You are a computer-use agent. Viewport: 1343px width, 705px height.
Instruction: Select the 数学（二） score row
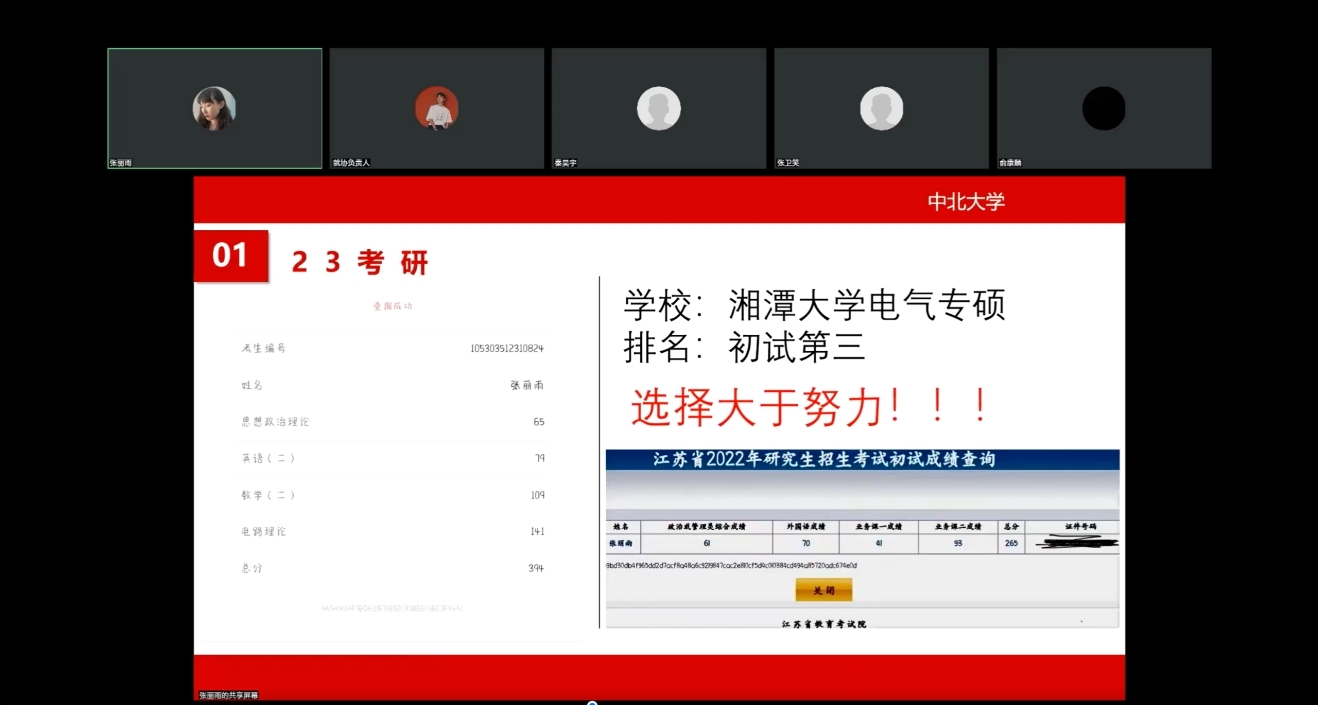point(392,495)
